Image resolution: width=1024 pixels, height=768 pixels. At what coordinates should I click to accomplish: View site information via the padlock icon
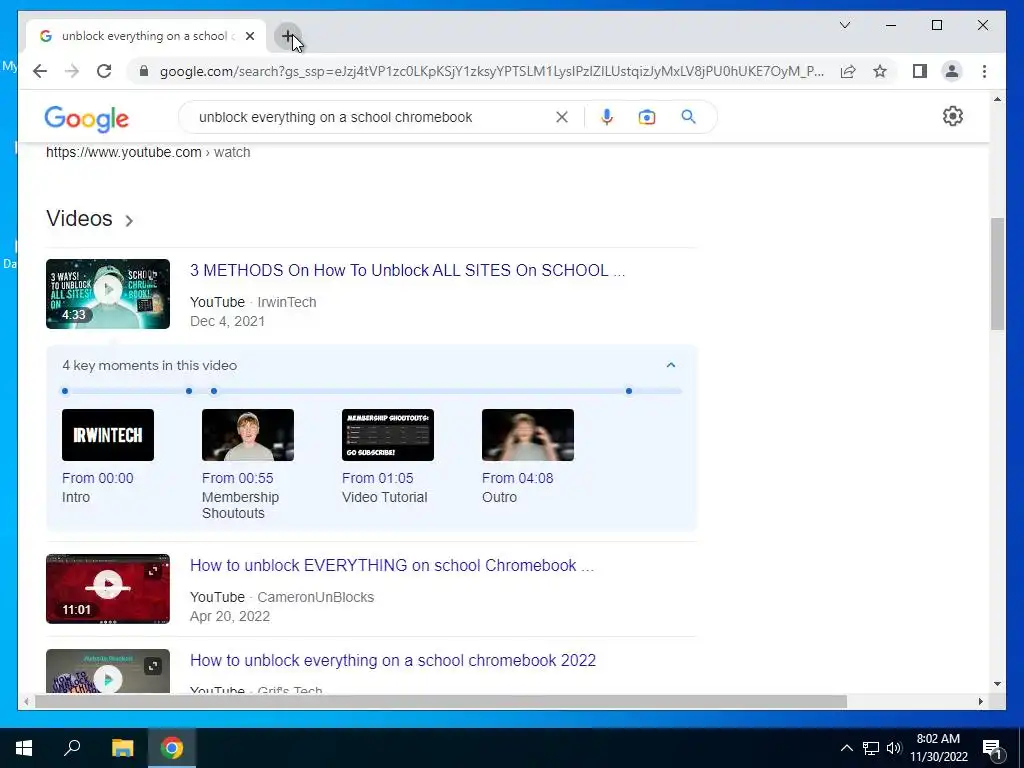coord(144,71)
